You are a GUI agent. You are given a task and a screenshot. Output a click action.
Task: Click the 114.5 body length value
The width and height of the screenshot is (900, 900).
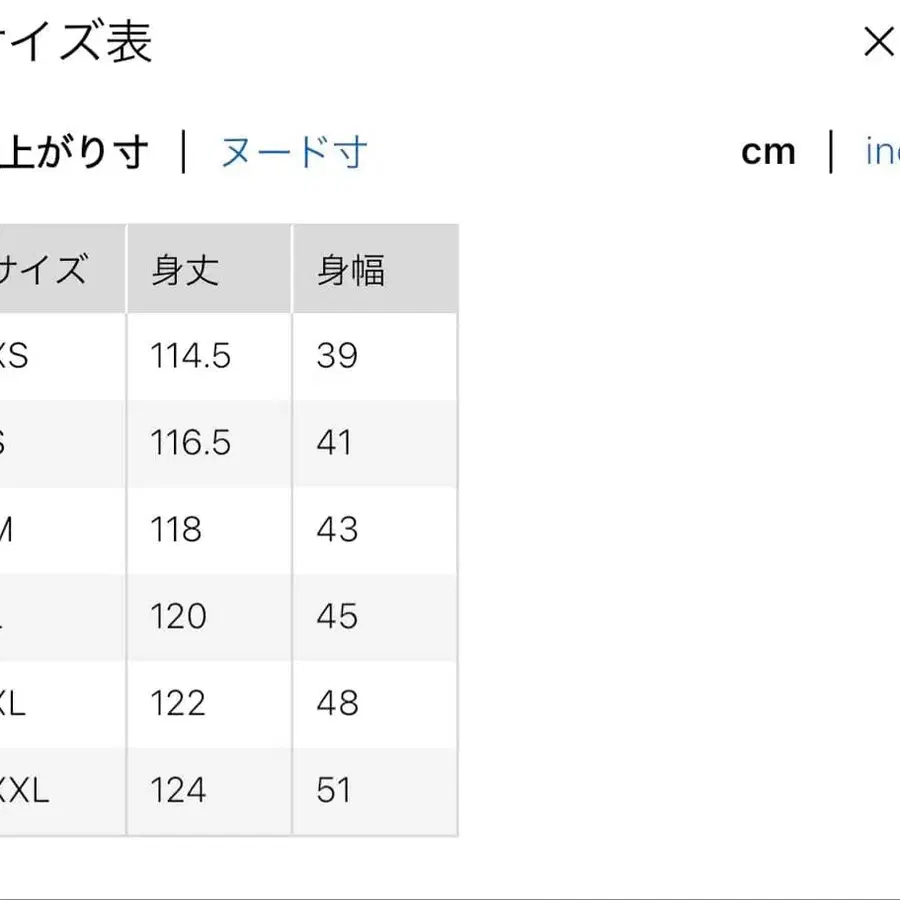coord(190,355)
